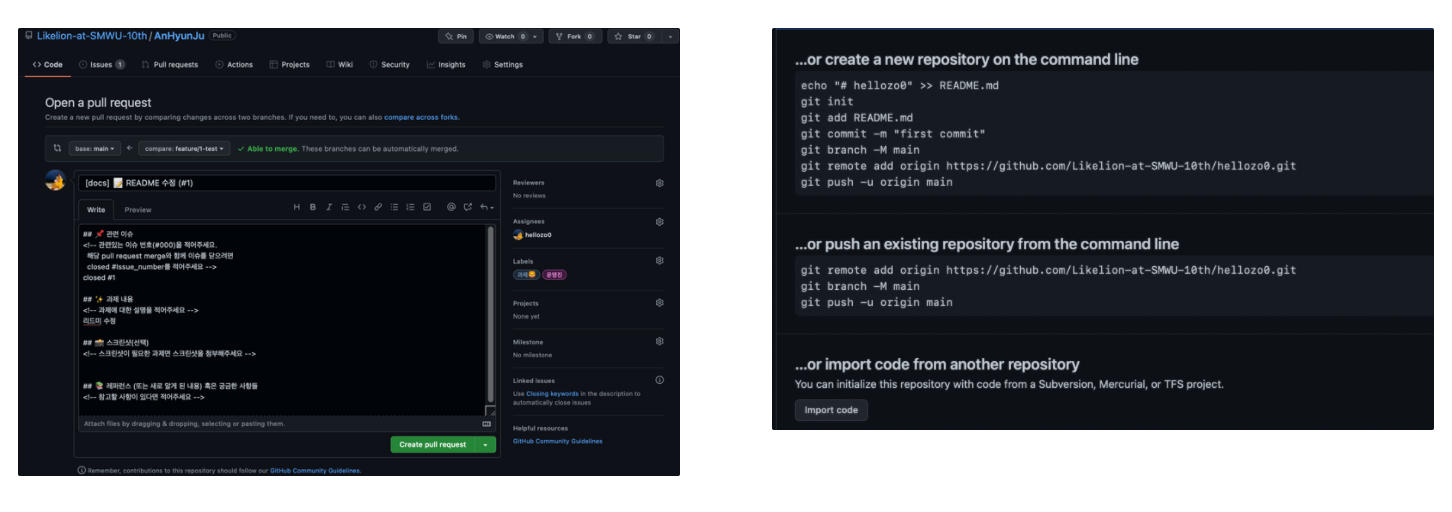Screen dimensions: 1452x512
Task: Click the blue '과제' label badge
Action: pos(525,274)
